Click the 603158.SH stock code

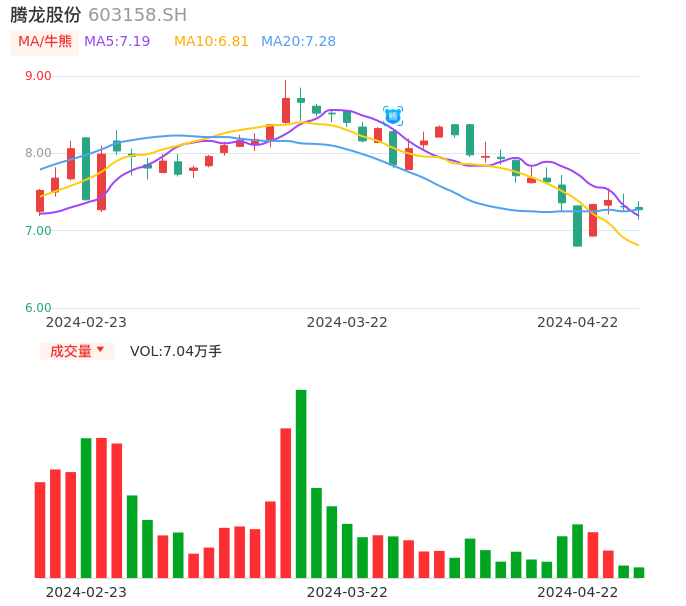(x=137, y=15)
